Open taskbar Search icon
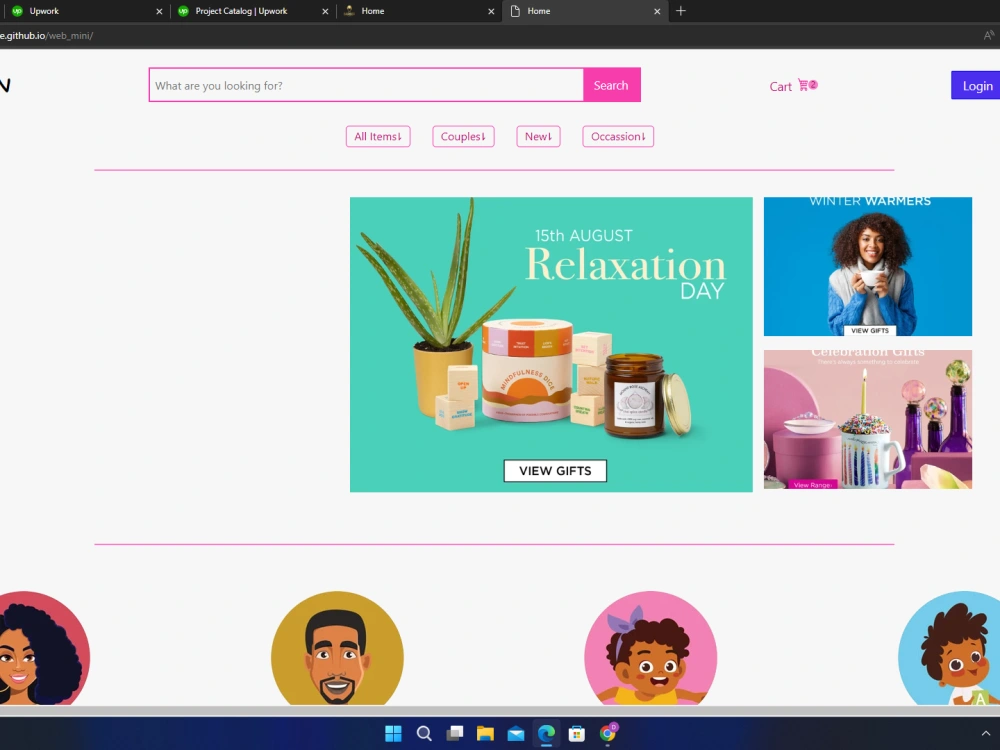Viewport: 1000px width, 750px height. [424, 733]
